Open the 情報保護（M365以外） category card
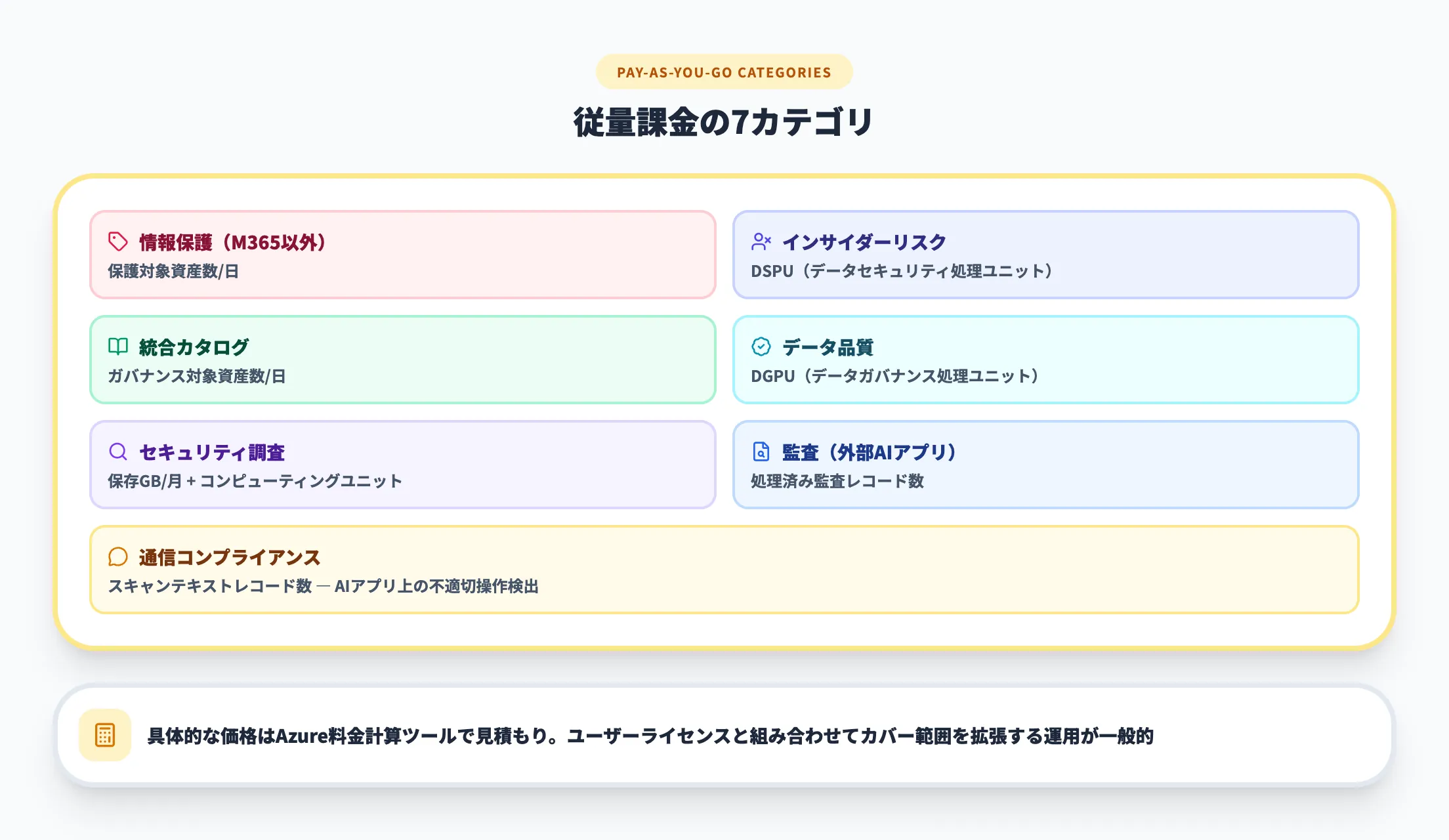The height and width of the screenshot is (840, 1449). 402,255
